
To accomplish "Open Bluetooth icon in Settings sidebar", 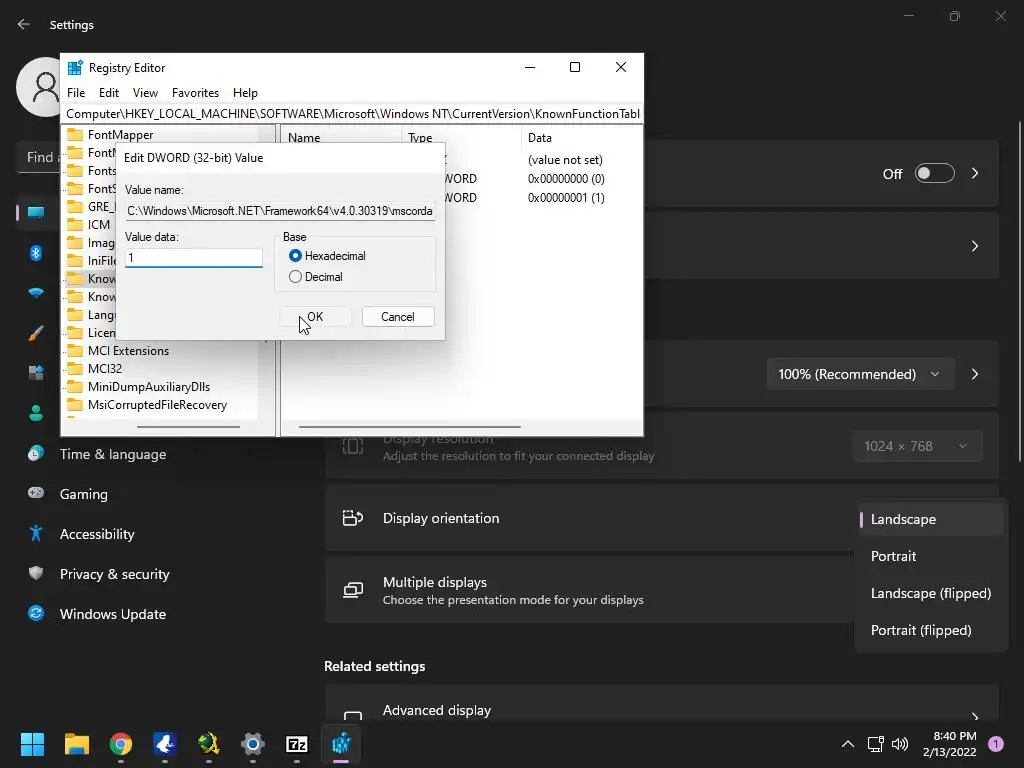I will (x=36, y=253).
